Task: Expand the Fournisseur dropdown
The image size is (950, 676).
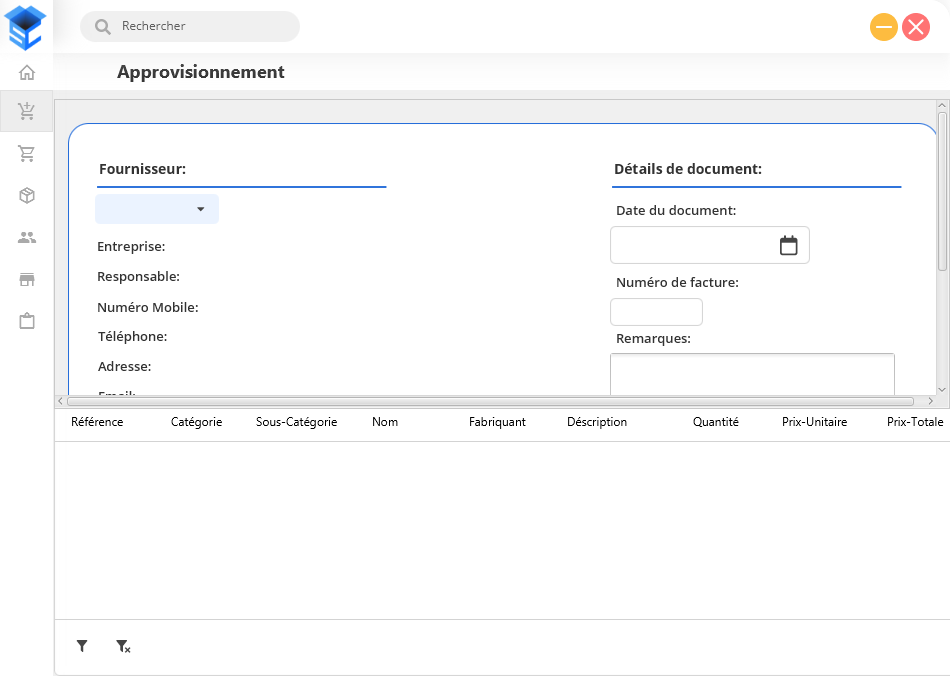Action: point(157,209)
